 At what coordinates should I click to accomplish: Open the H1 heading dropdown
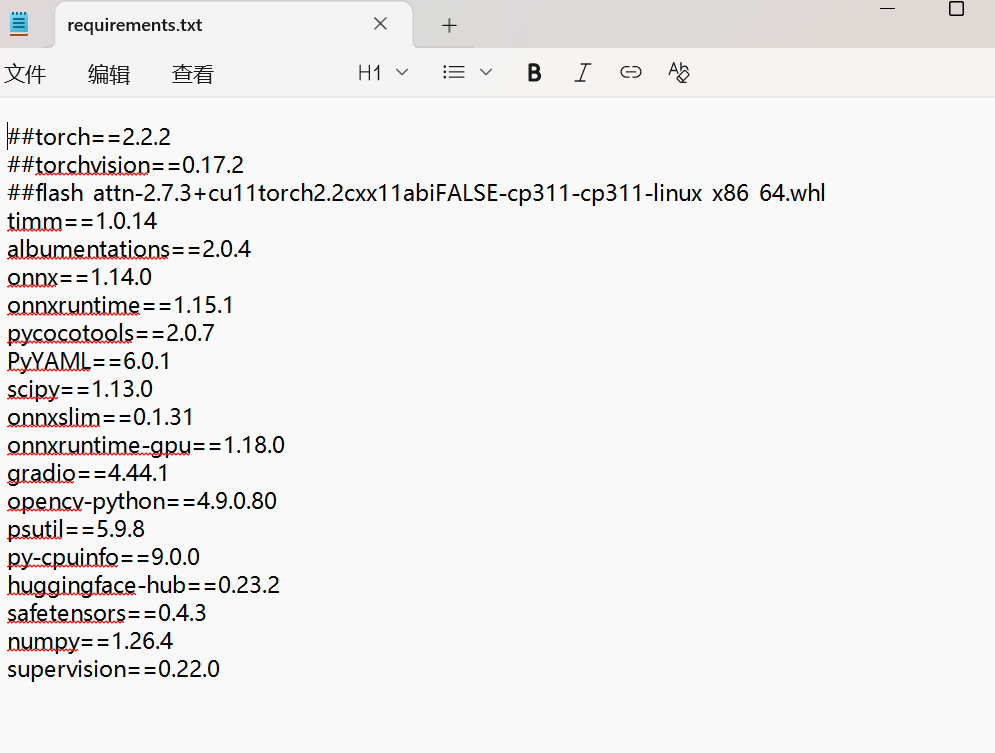(x=383, y=72)
